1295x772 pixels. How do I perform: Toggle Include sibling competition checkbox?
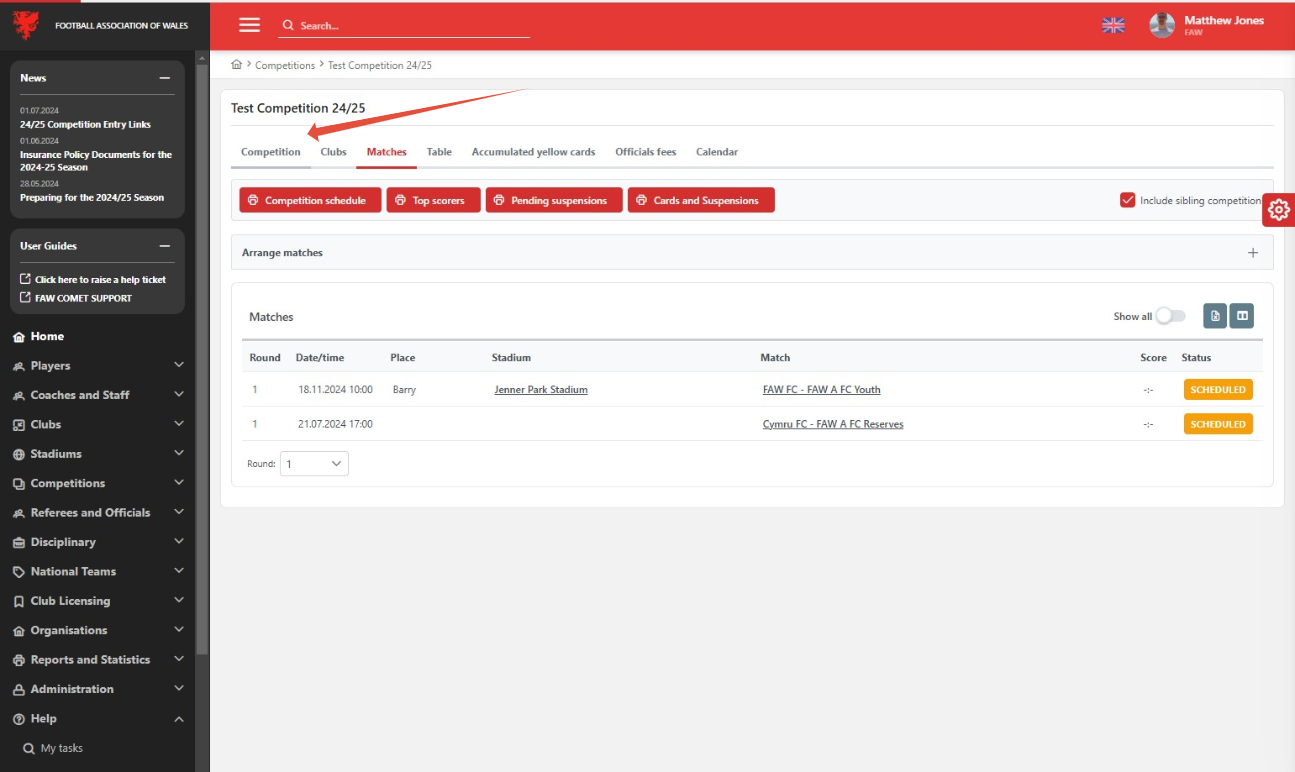pos(1128,200)
